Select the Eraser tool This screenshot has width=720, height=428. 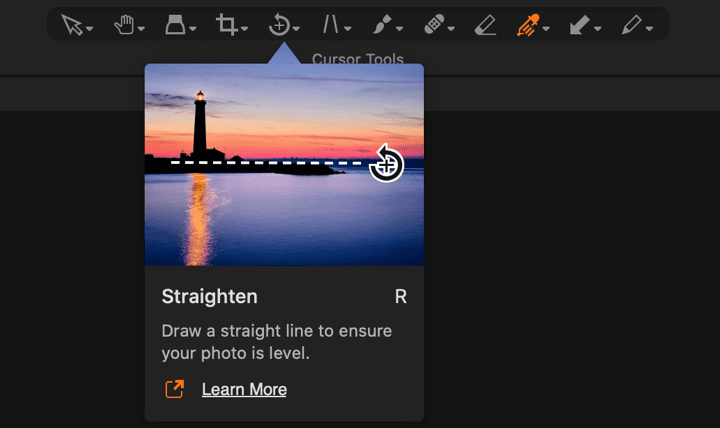[x=486, y=25]
